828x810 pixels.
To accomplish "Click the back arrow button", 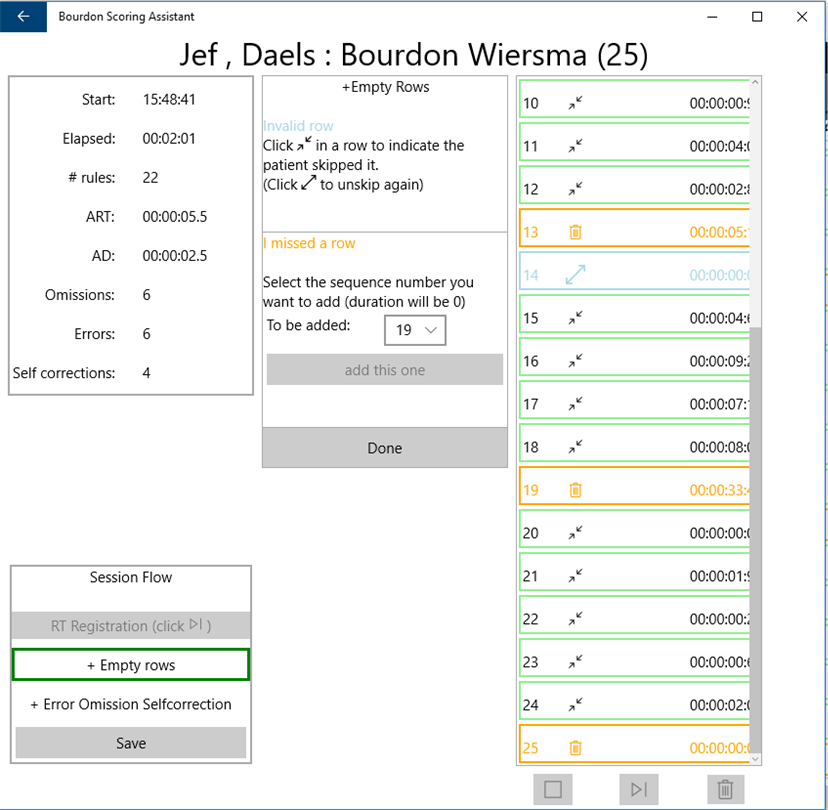I will [23, 16].
